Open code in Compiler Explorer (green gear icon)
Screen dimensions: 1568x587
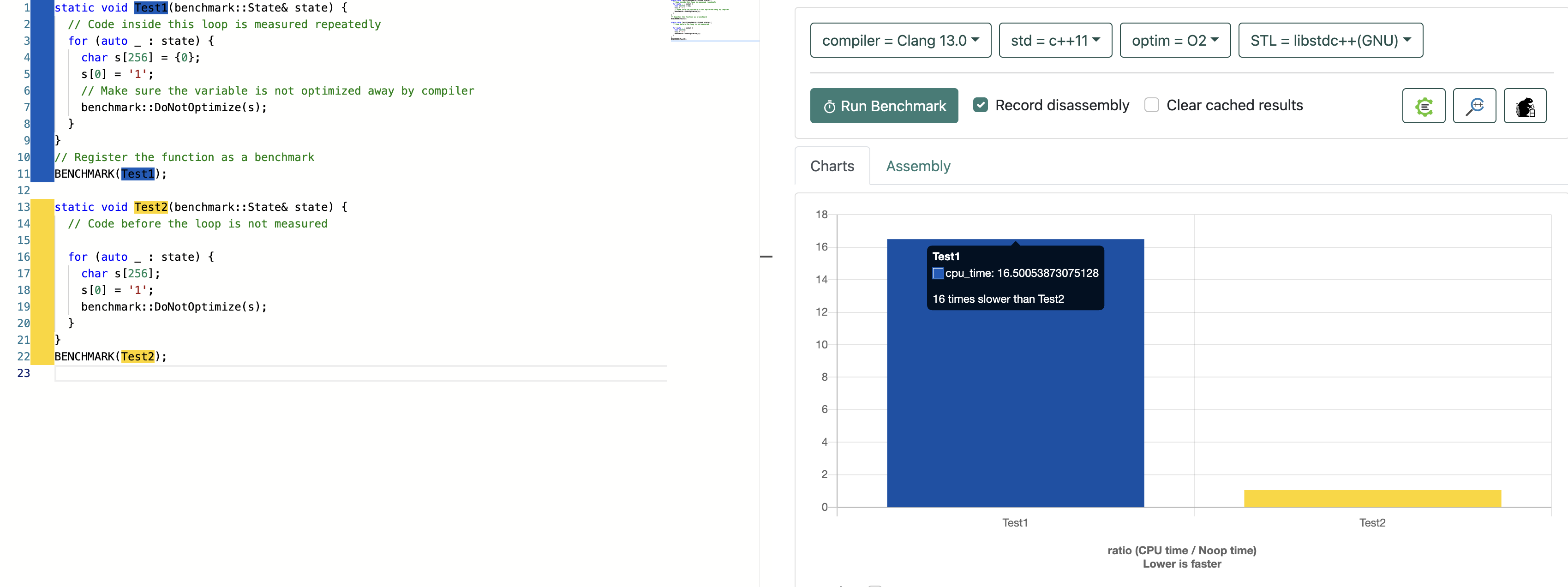pyautogui.click(x=1423, y=106)
